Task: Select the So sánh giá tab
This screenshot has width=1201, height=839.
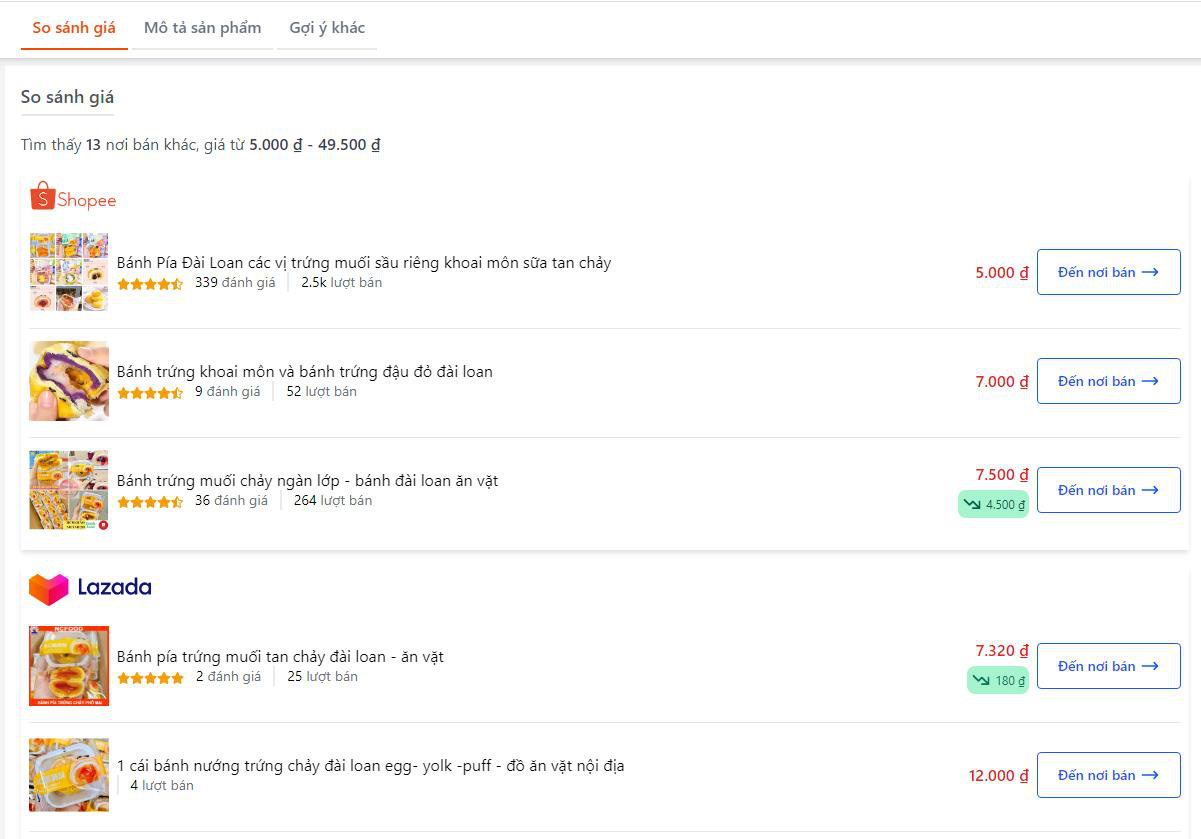Action: [74, 28]
